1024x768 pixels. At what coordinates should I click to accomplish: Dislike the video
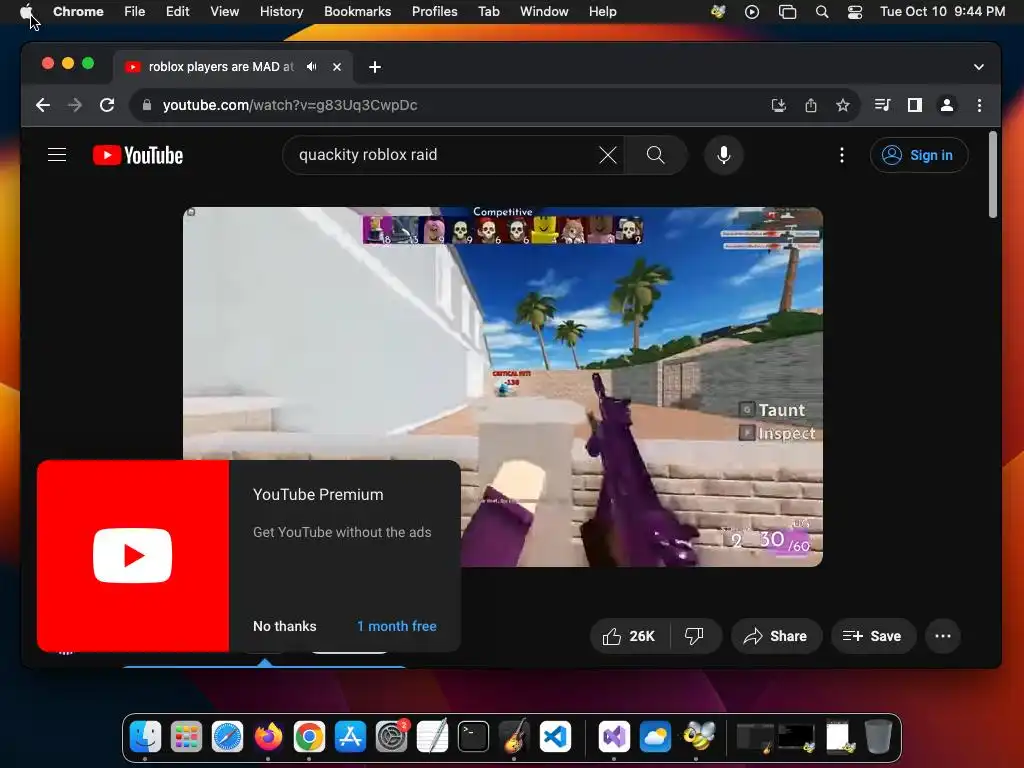[694, 635]
